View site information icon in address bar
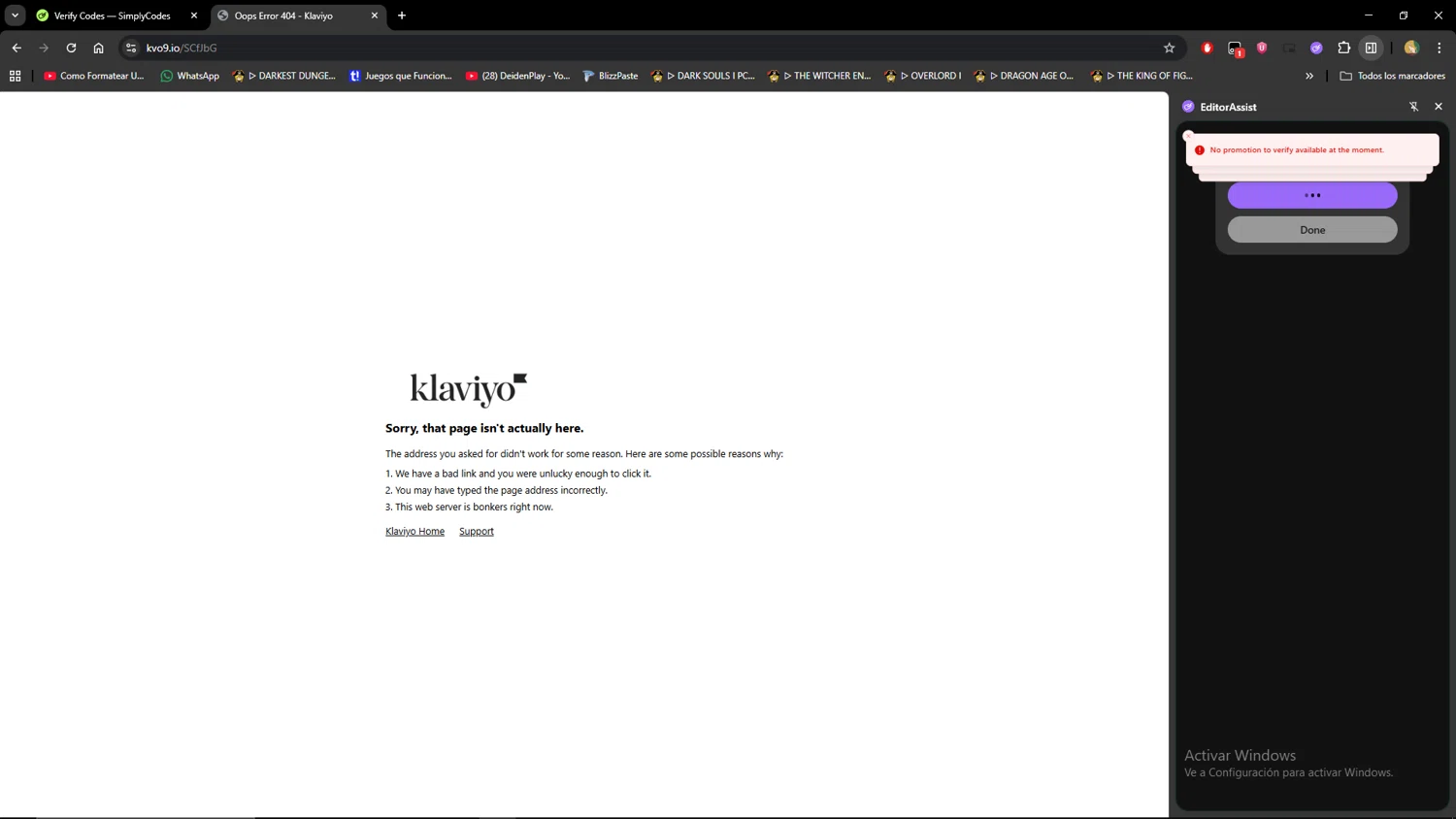 pos(131,48)
